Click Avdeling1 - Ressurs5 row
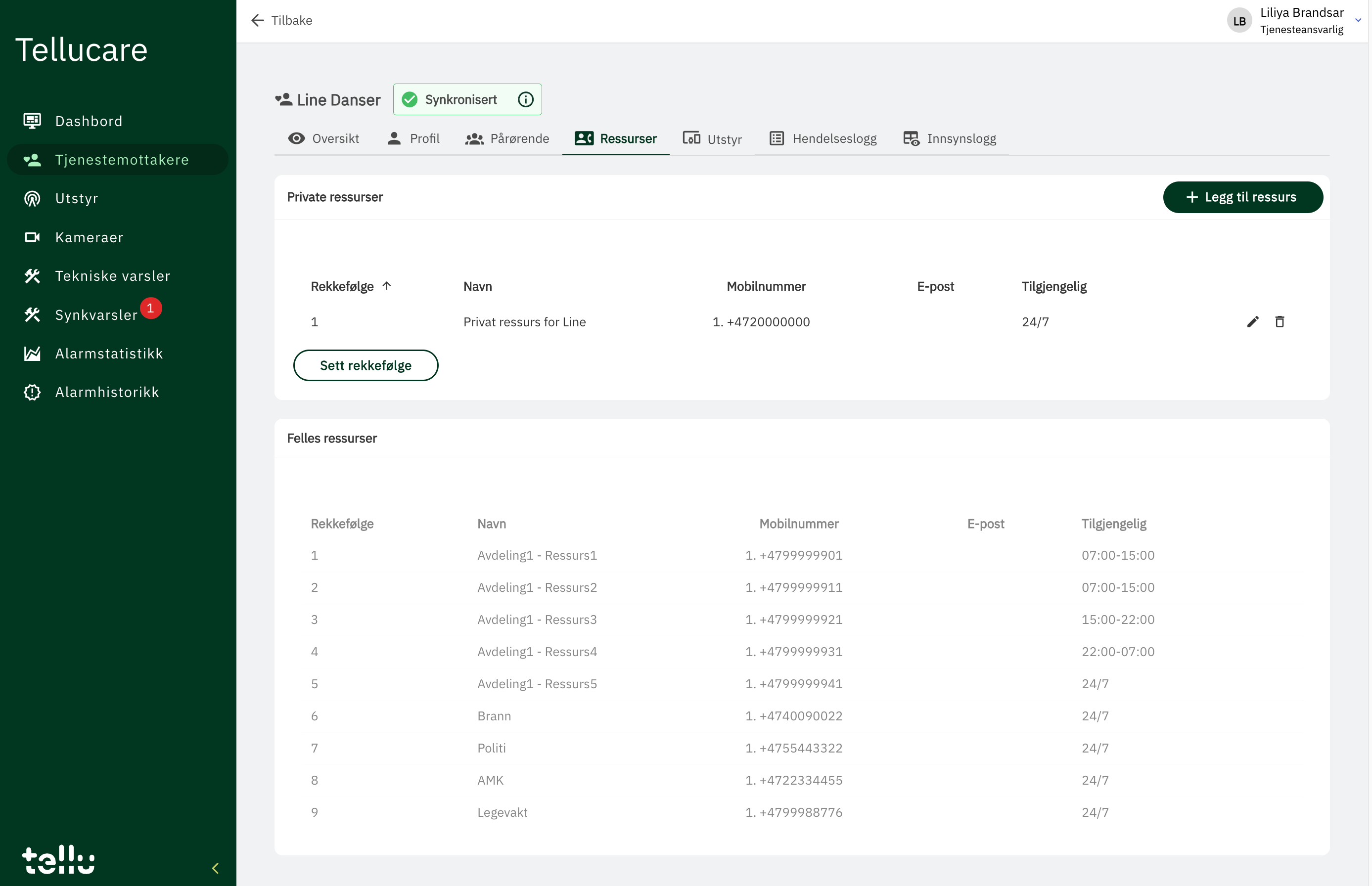The image size is (1372, 886). click(x=802, y=684)
